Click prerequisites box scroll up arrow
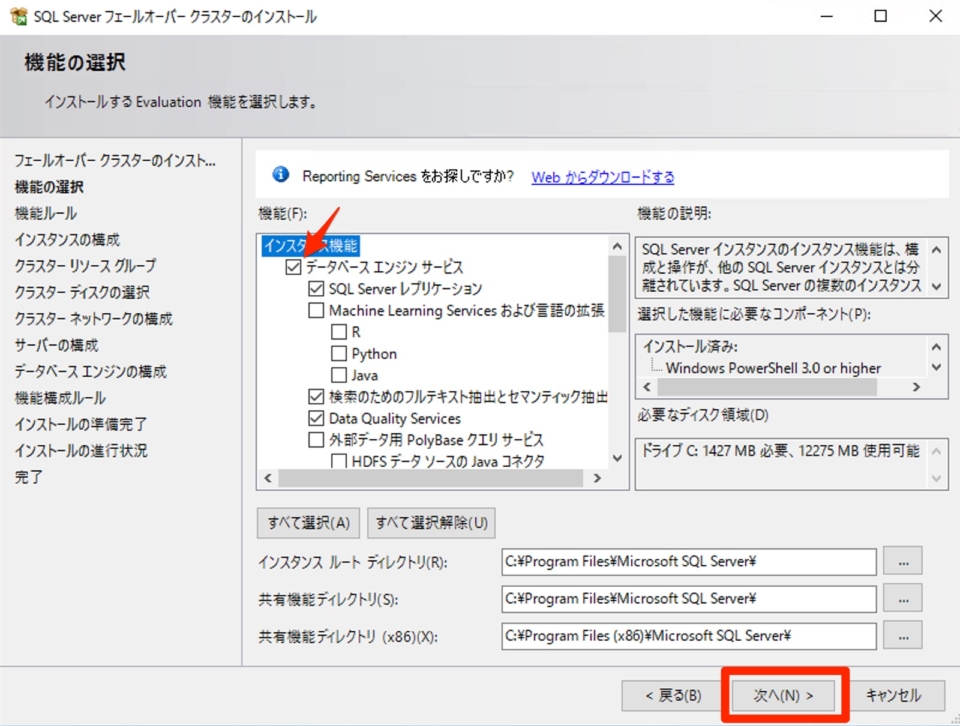This screenshot has height=726, width=960. pyautogui.click(x=936, y=347)
